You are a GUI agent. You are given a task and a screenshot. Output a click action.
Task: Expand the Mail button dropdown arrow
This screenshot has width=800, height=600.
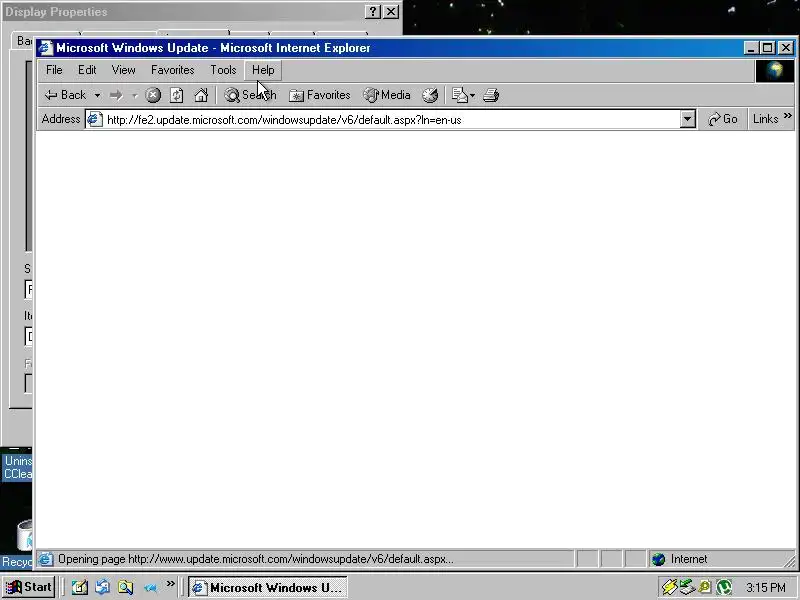tap(472, 95)
